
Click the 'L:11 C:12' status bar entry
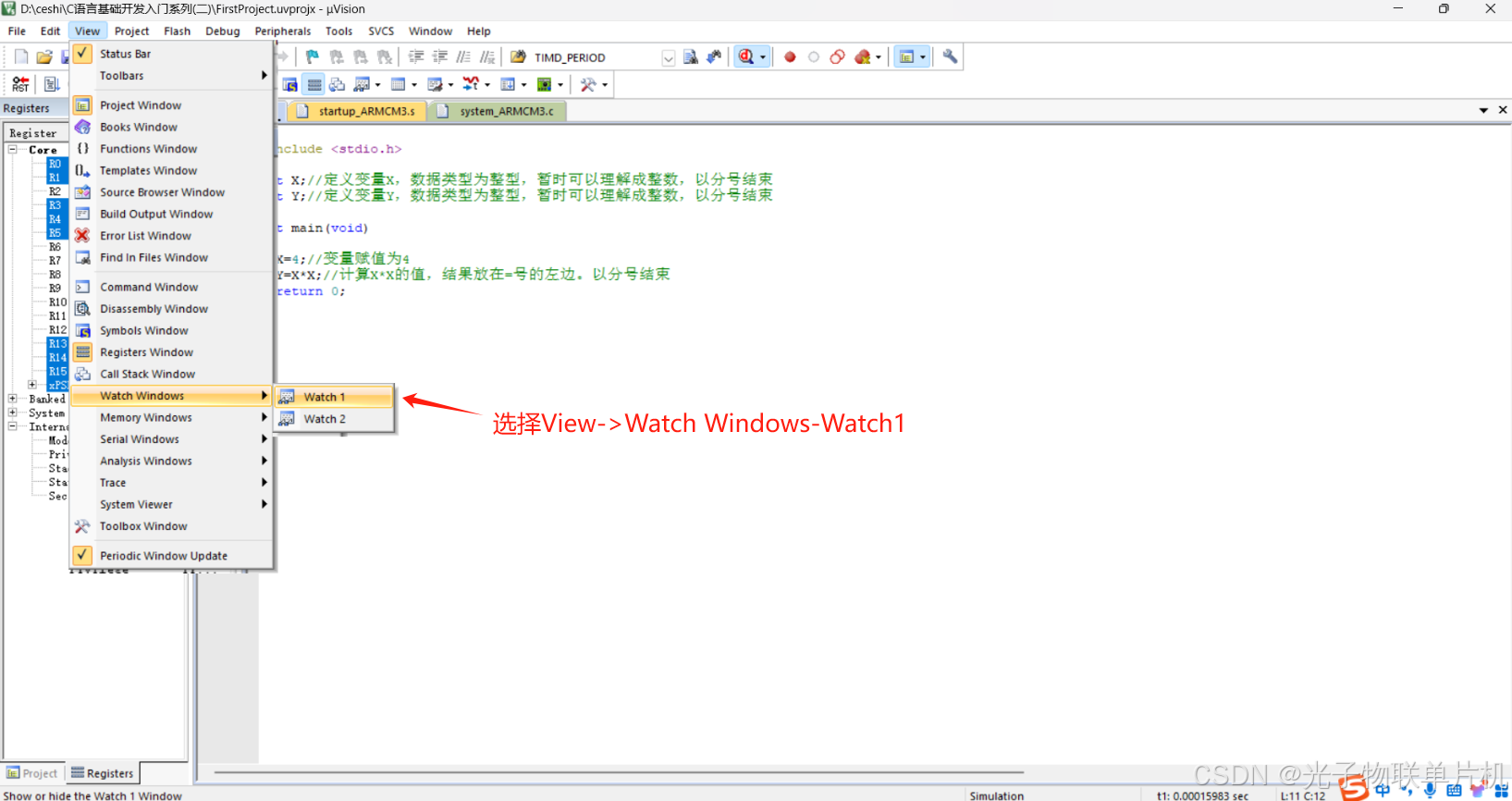coord(1303,795)
